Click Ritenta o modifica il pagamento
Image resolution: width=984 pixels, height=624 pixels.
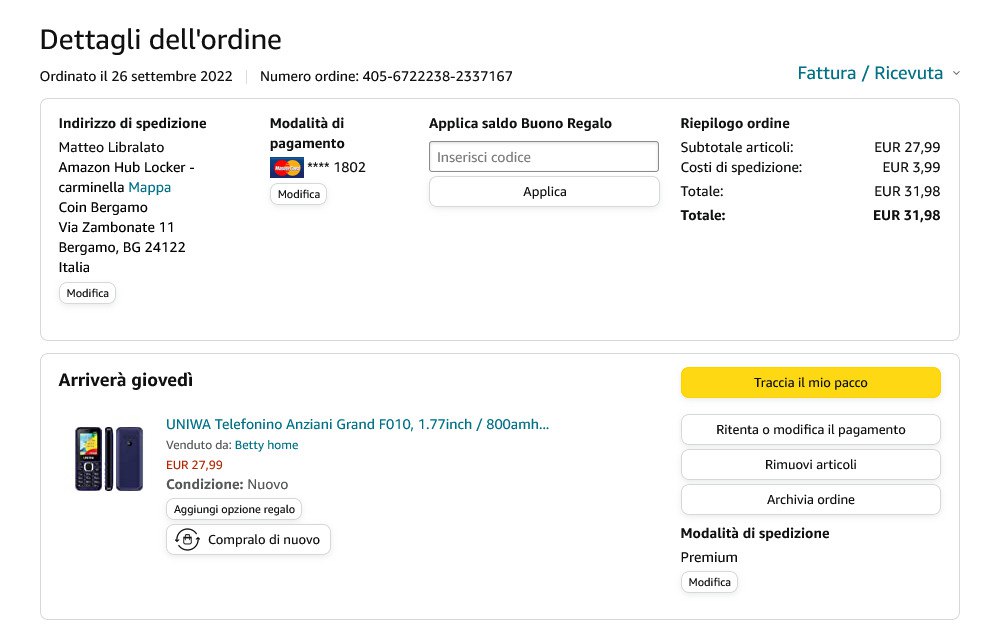click(810, 429)
